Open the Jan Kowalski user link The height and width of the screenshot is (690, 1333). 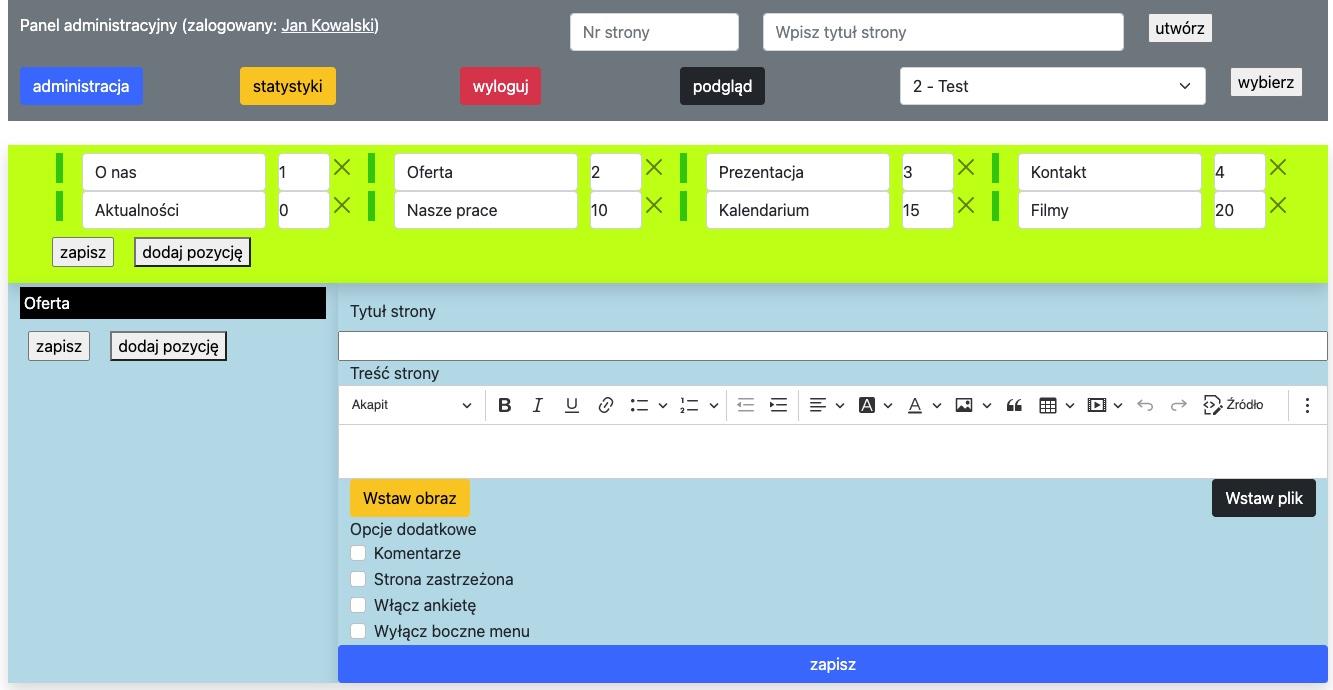(328, 25)
